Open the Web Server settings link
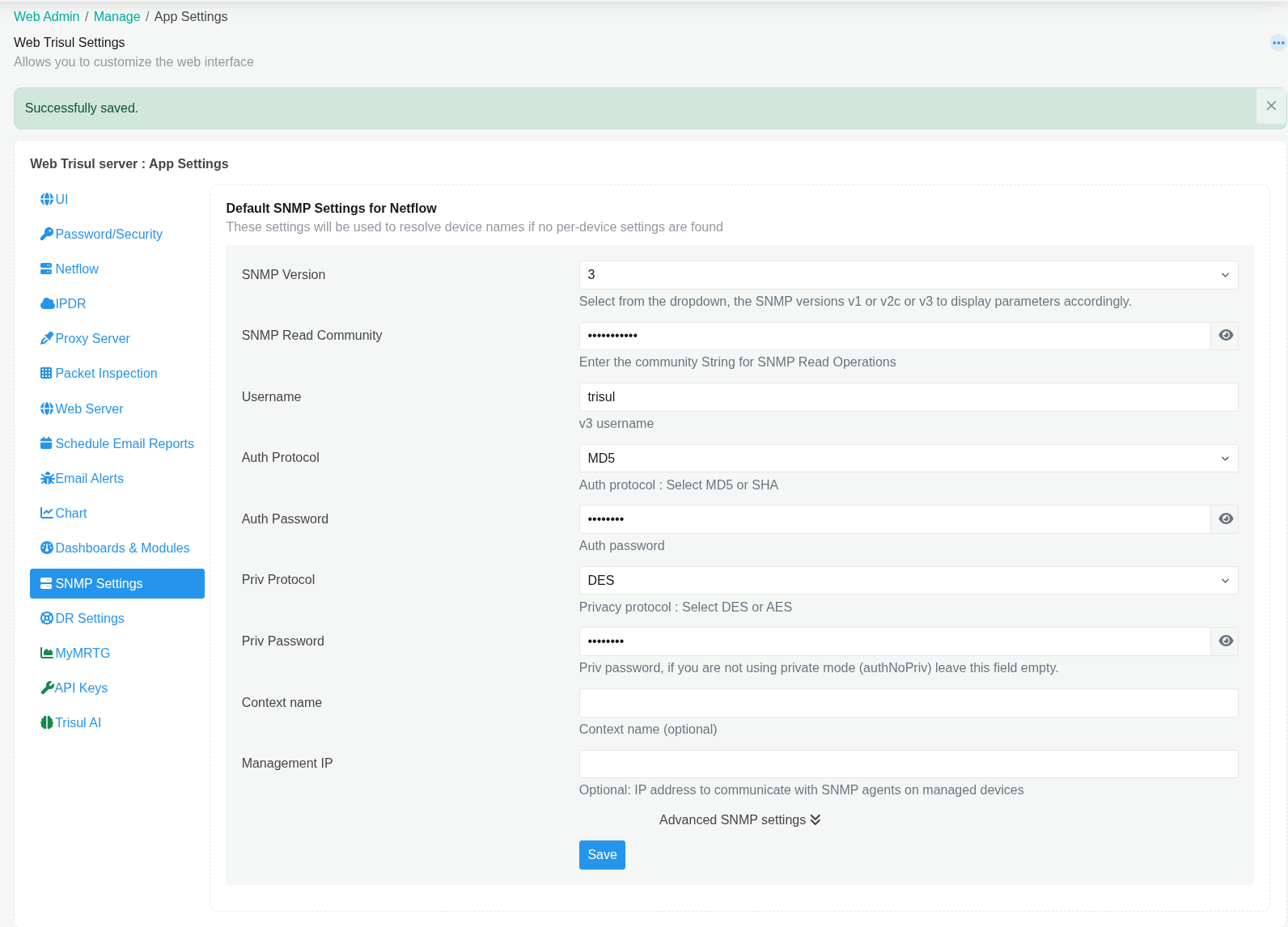Viewport: 1288px width, 927px height. [117, 408]
